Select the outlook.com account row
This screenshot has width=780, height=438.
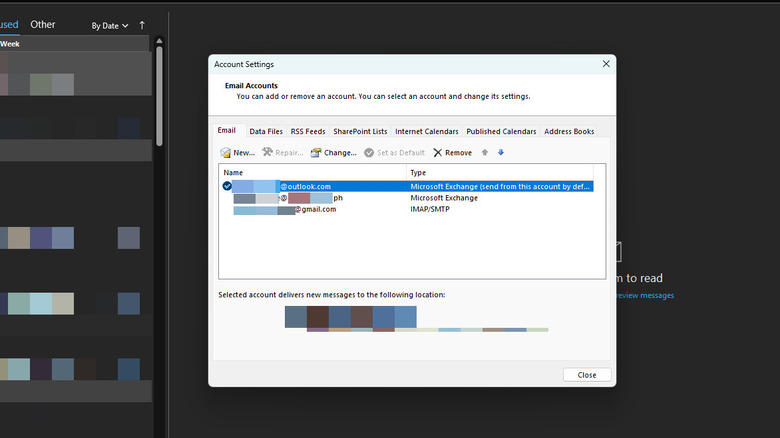tap(407, 186)
